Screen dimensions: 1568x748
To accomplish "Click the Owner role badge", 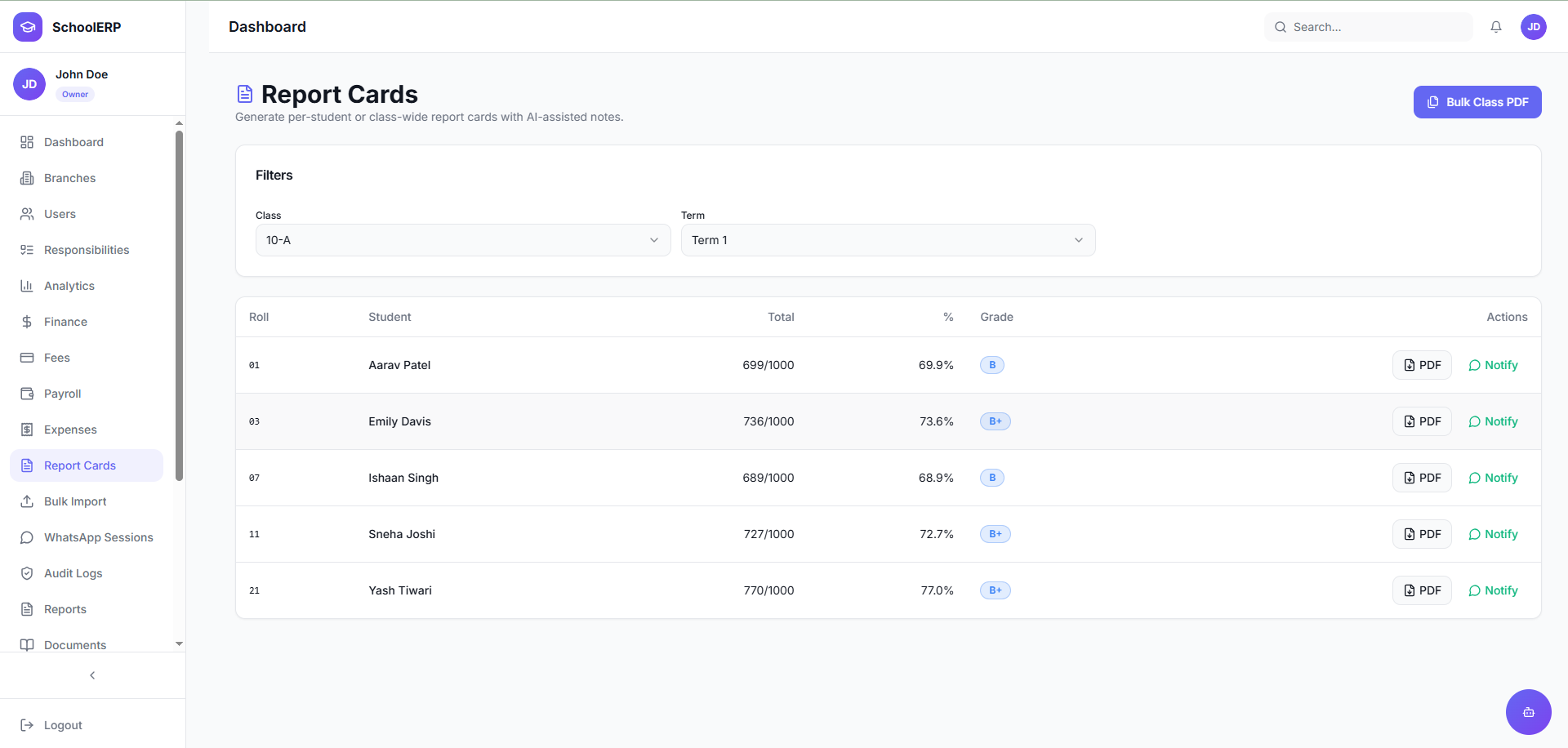I will click(x=75, y=94).
